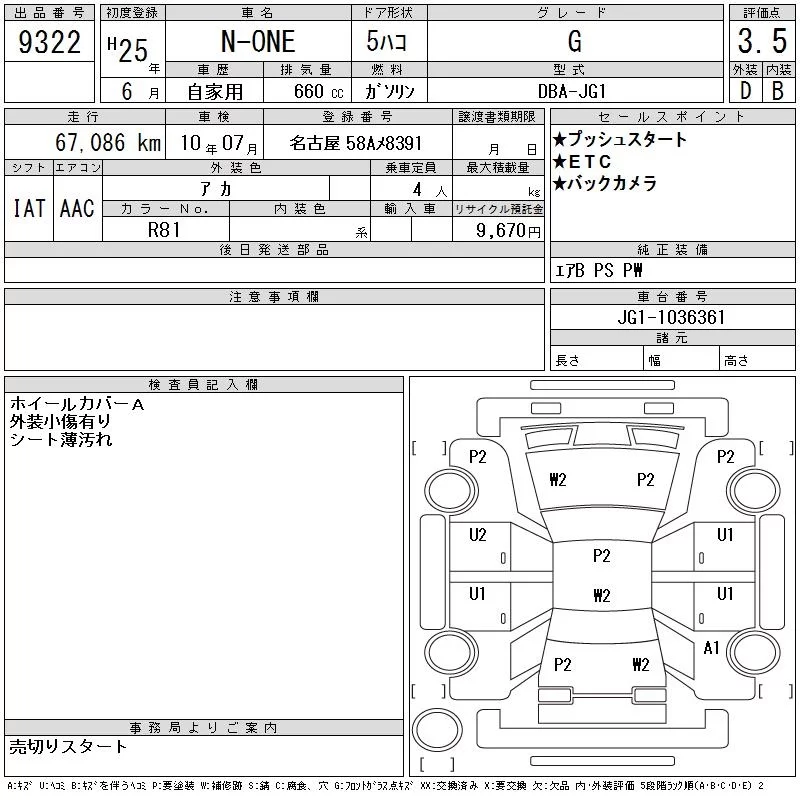800x800 pixels.
Task: Select the exterior color value アカ
Action: [216, 189]
